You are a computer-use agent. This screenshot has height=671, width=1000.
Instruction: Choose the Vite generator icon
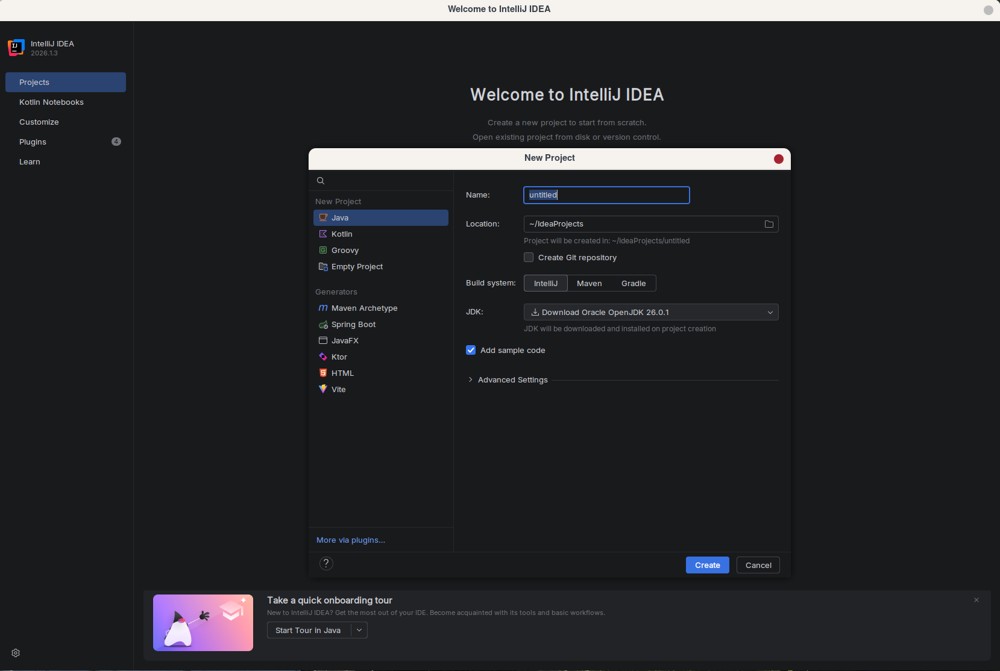pos(323,389)
